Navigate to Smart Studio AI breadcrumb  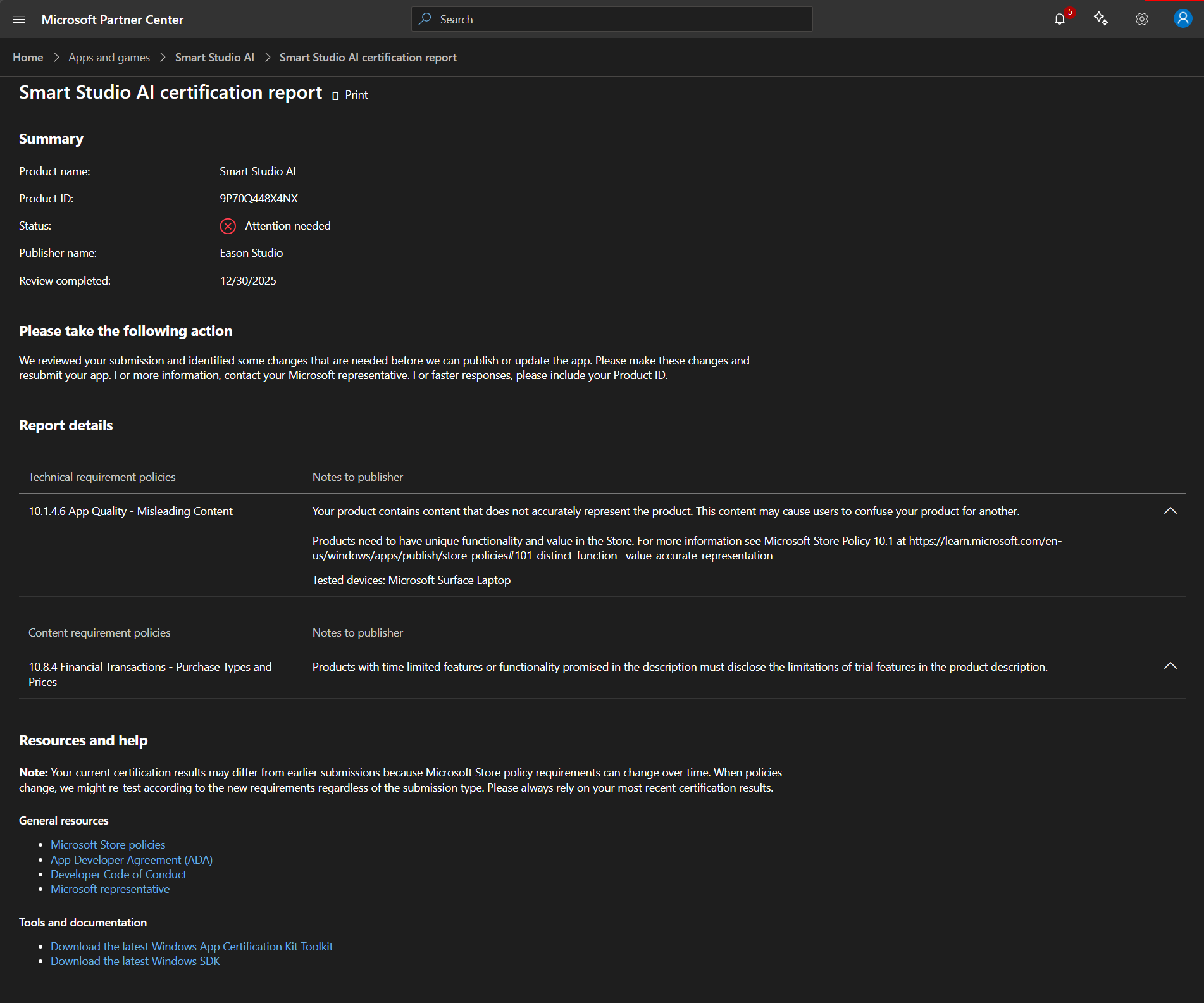(x=214, y=58)
